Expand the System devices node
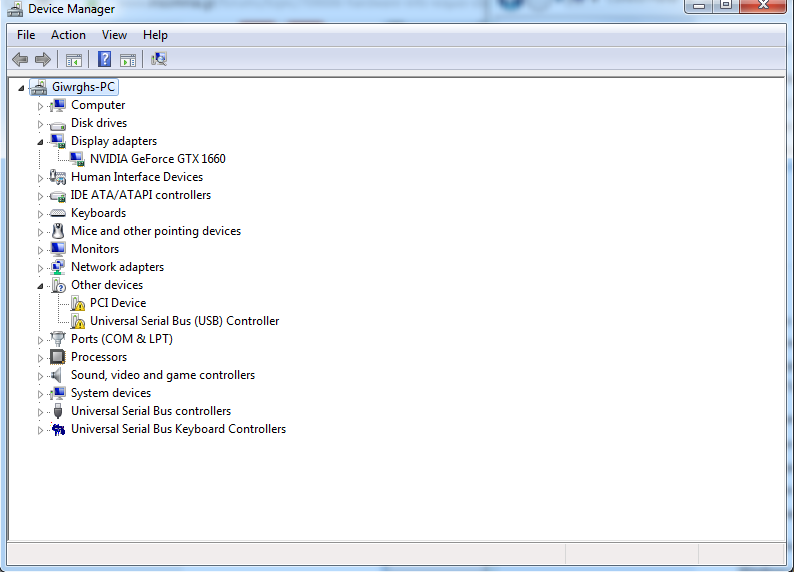794x572 pixels. click(x=40, y=394)
